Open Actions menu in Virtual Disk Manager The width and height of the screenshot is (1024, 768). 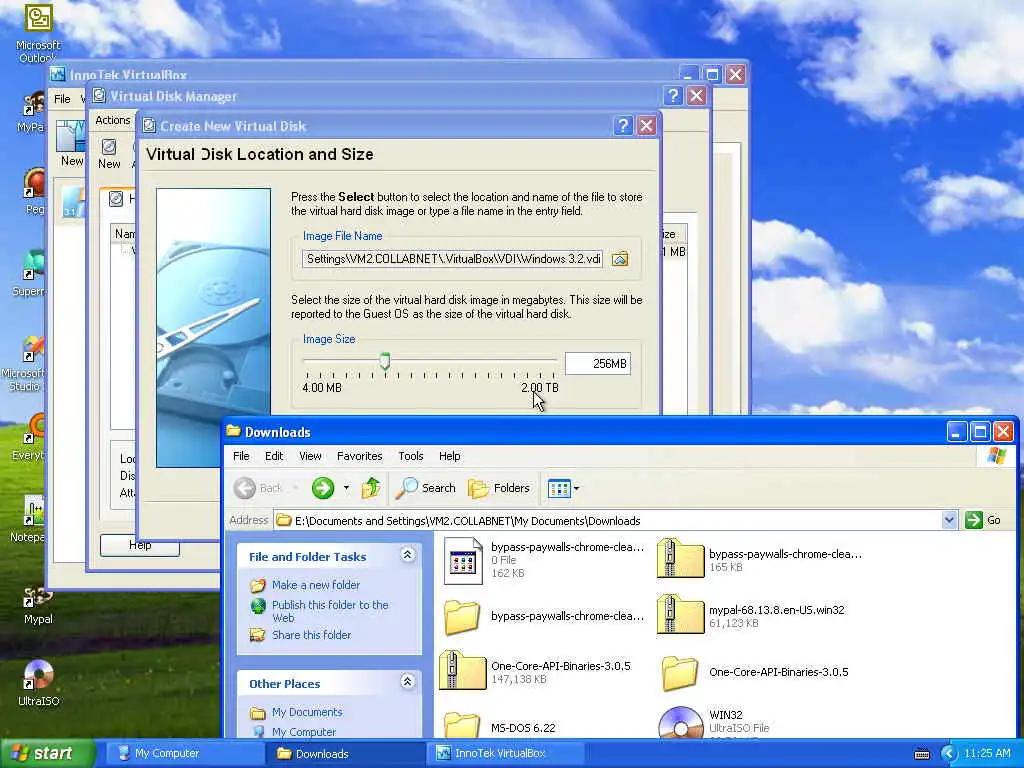click(112, 120)
